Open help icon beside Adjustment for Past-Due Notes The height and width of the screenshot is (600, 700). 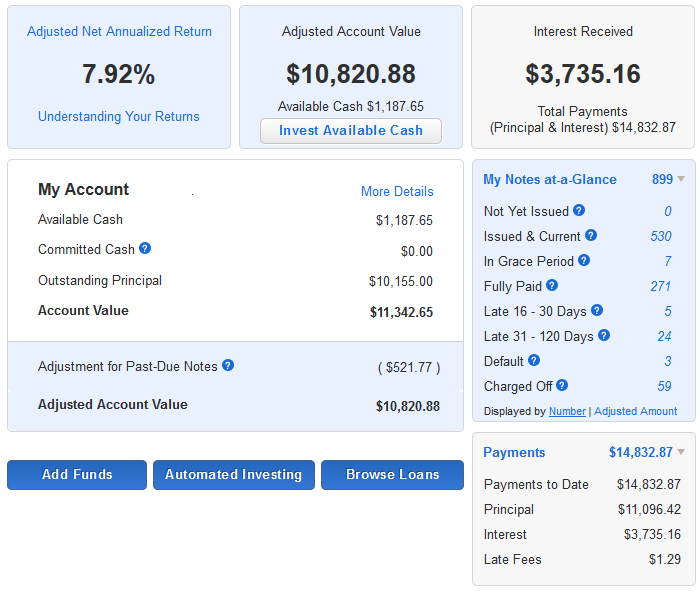pyautogui.click(x=228, y=365)
